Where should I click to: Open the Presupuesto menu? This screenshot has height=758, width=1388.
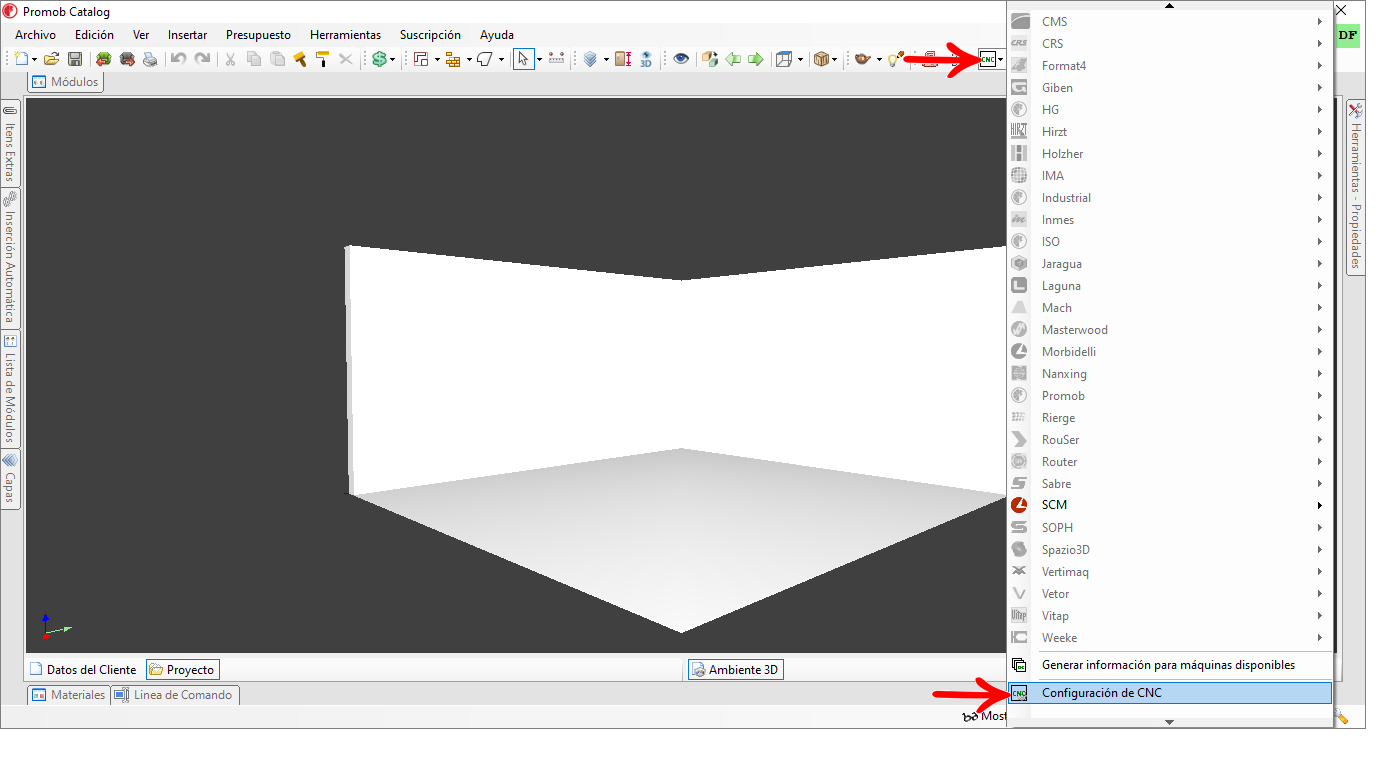[x=258, y=34]
